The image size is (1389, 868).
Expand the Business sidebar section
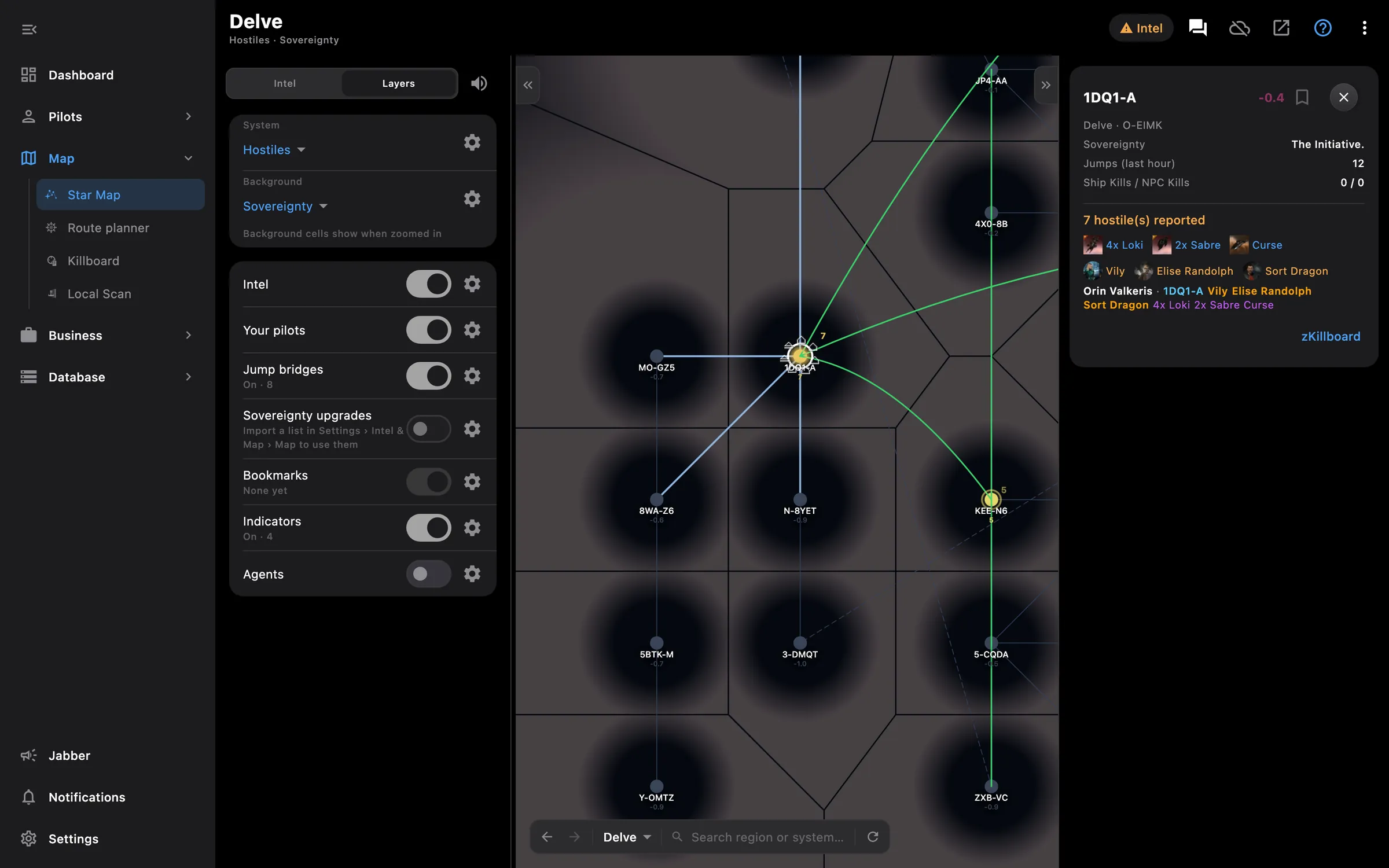coord(108,336)
